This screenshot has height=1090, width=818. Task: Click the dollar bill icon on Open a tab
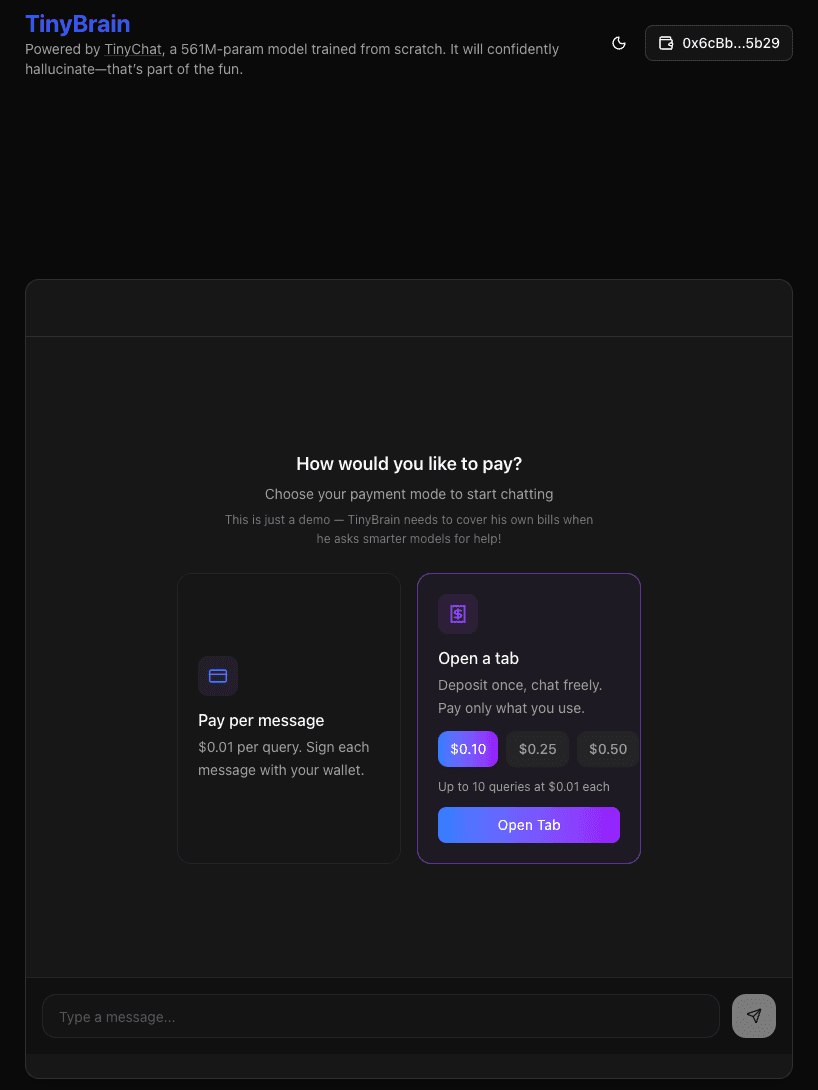click(x=458, y=614)
